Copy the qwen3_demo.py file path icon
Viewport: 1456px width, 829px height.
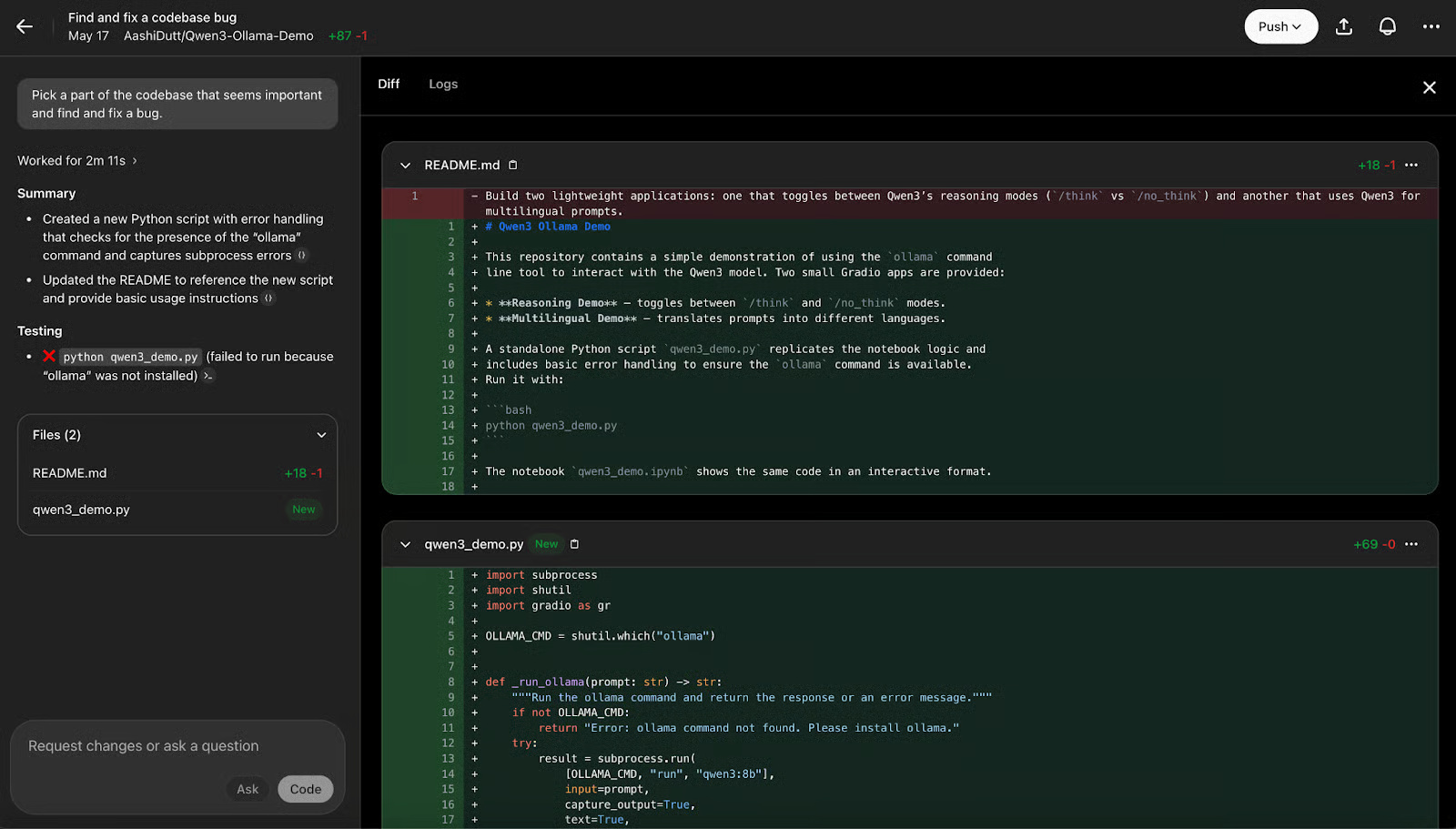tap(574, 543)
